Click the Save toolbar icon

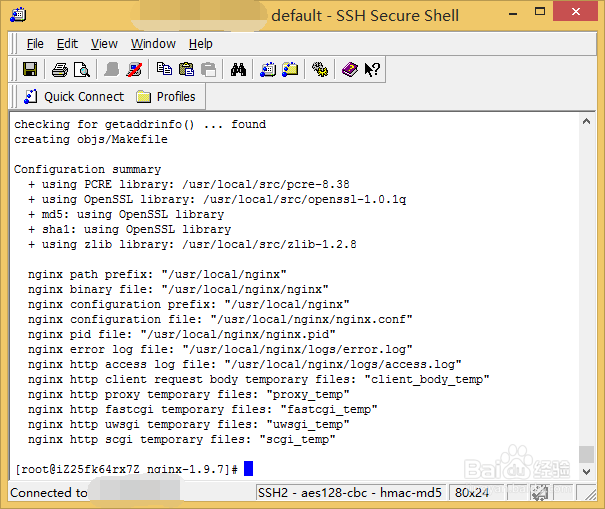[30, 69]
